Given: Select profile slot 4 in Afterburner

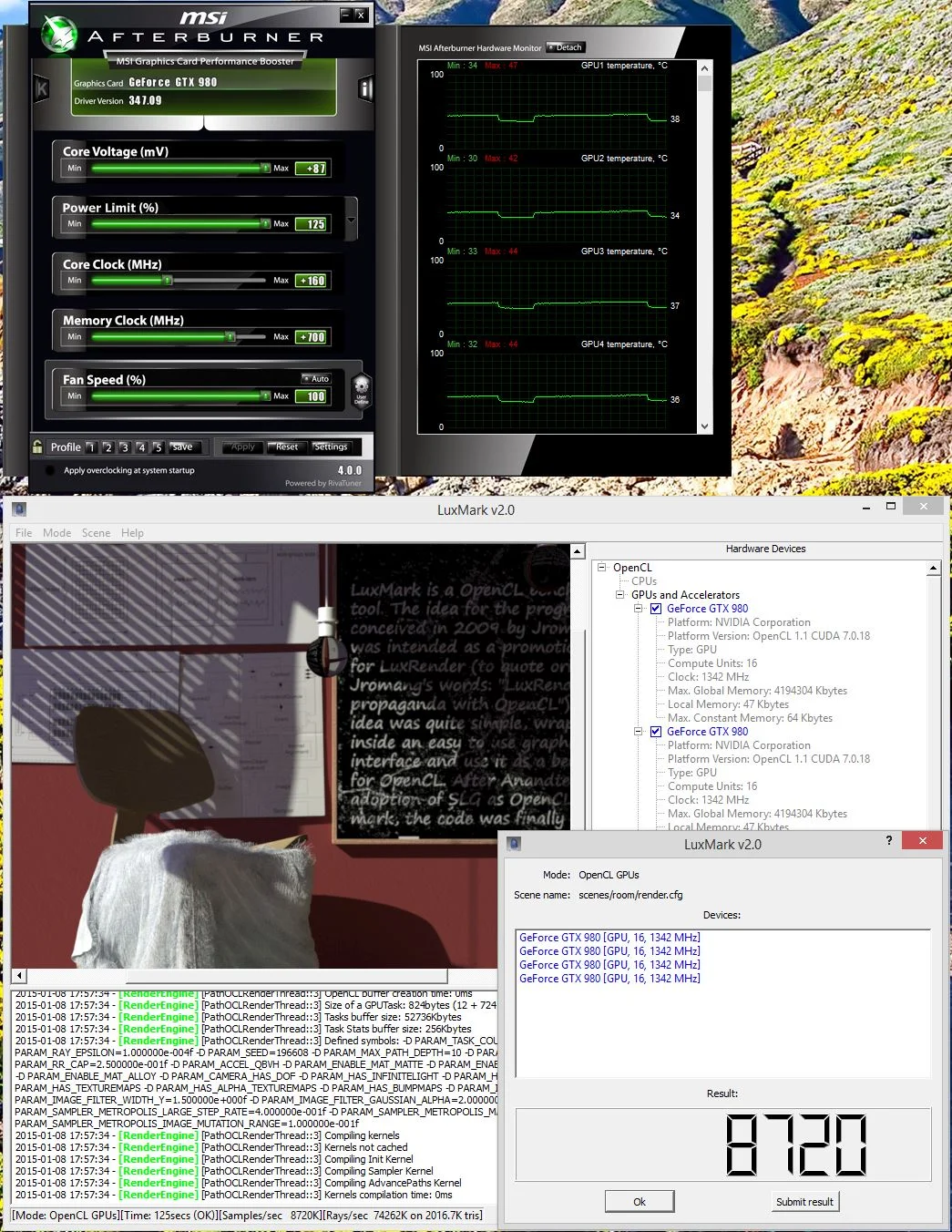Looking at the screenshot, I should pos(141,447).
